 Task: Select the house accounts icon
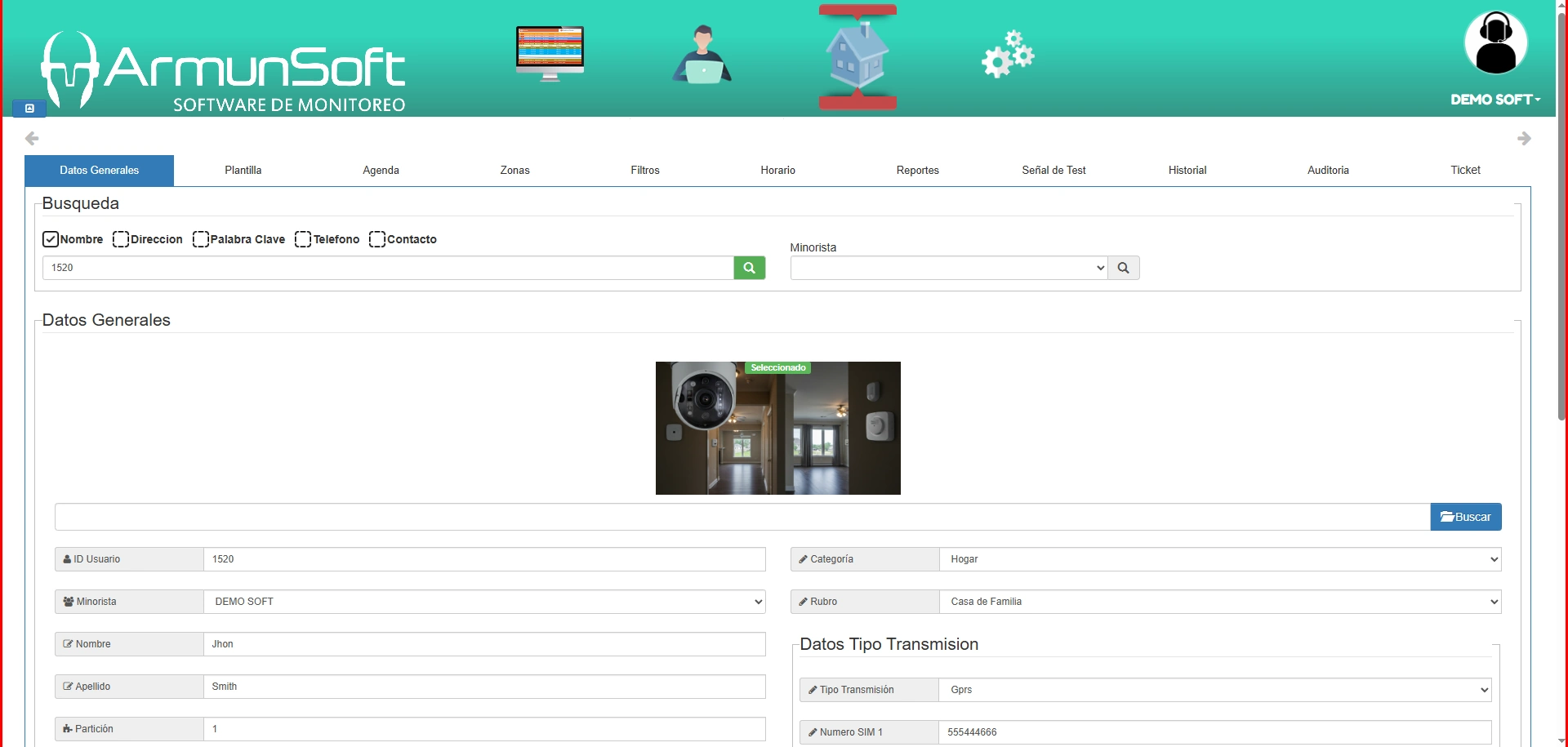(x=857, y=56)
